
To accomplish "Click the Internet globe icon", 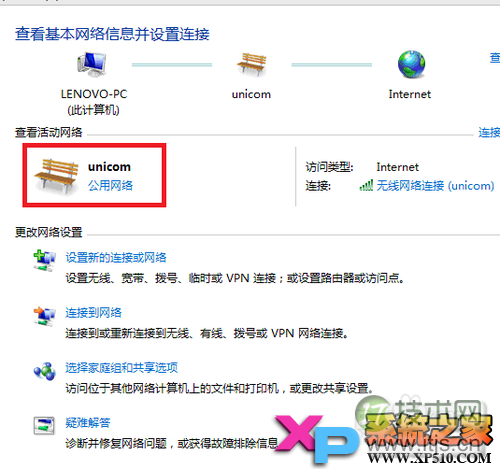I will pos(411,64).
